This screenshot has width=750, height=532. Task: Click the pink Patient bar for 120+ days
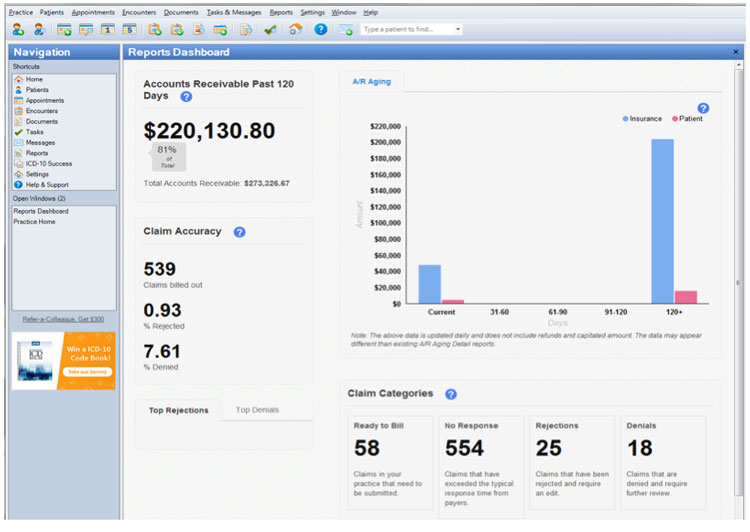tap(685, 297)
